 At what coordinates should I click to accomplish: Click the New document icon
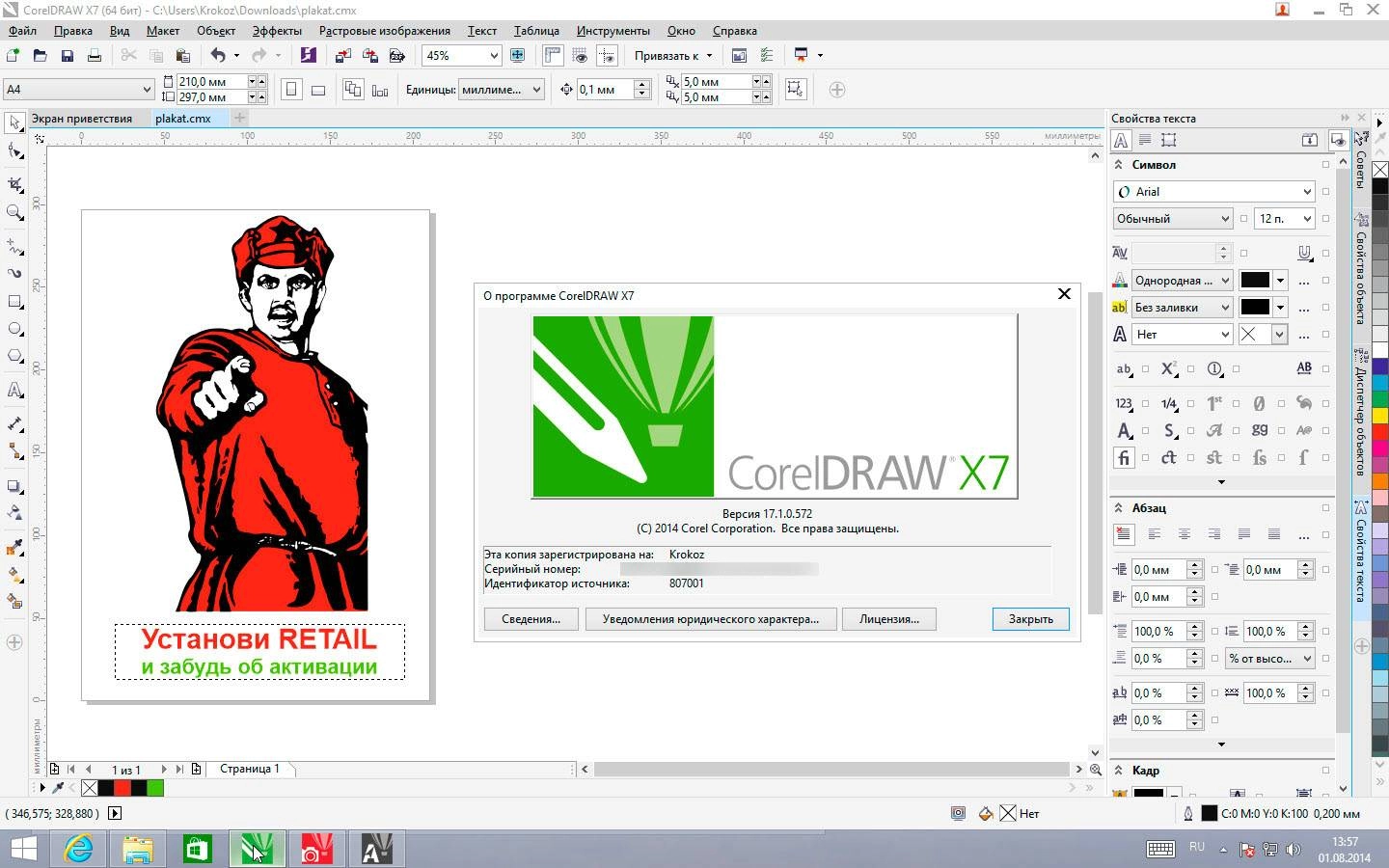14,56
